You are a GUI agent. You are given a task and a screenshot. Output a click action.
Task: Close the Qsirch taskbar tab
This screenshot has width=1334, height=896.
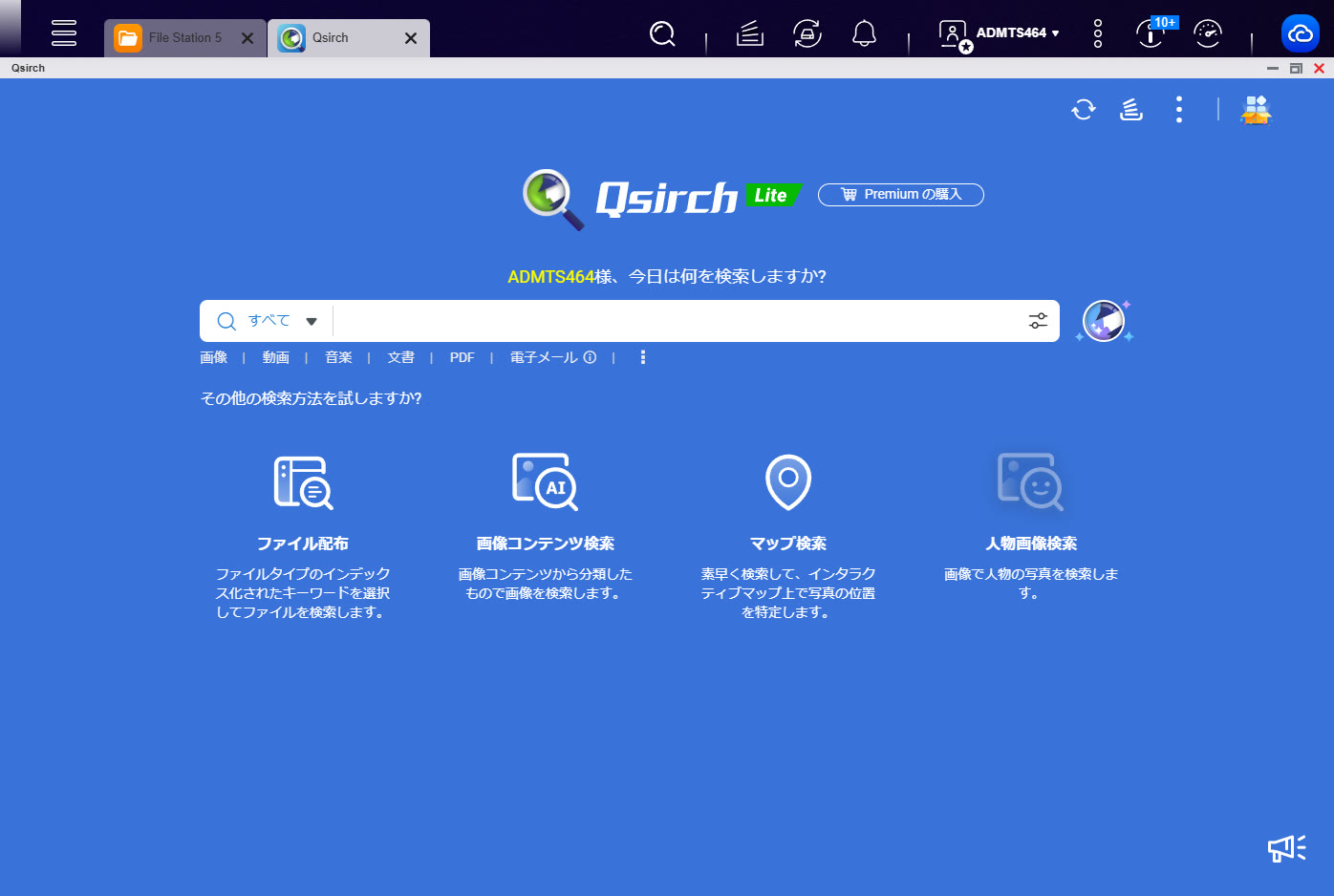[411, 38]
